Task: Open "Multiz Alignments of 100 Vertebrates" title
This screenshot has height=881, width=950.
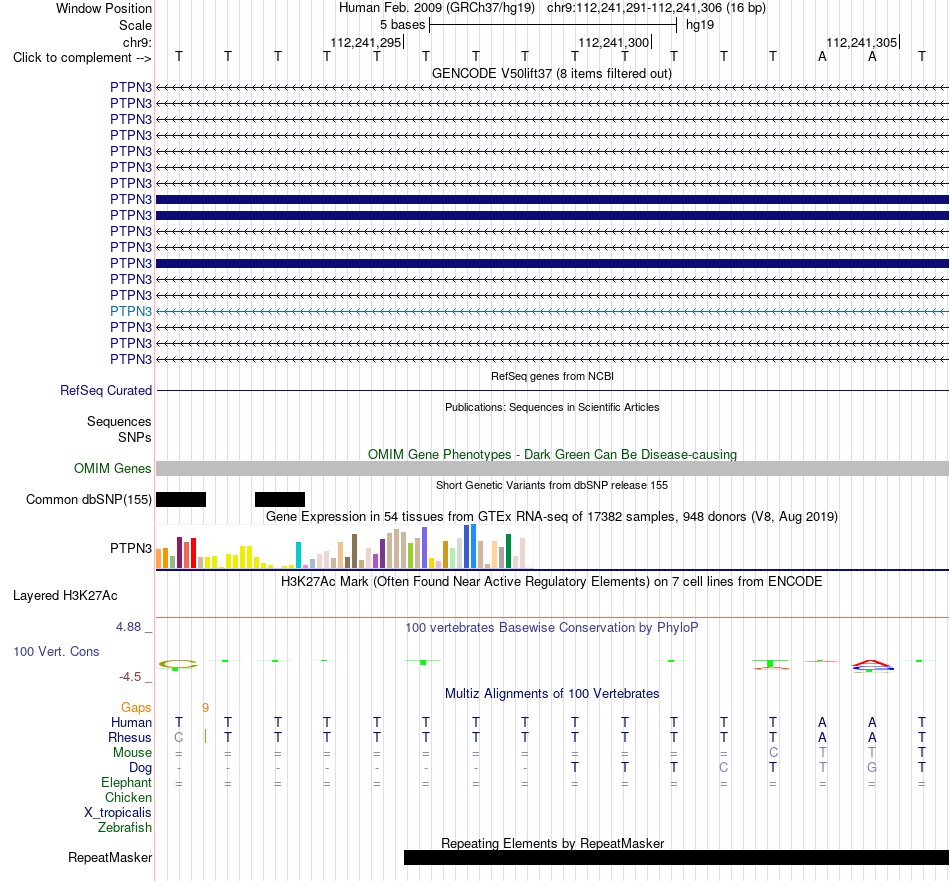Action: [x=552, y=694]
